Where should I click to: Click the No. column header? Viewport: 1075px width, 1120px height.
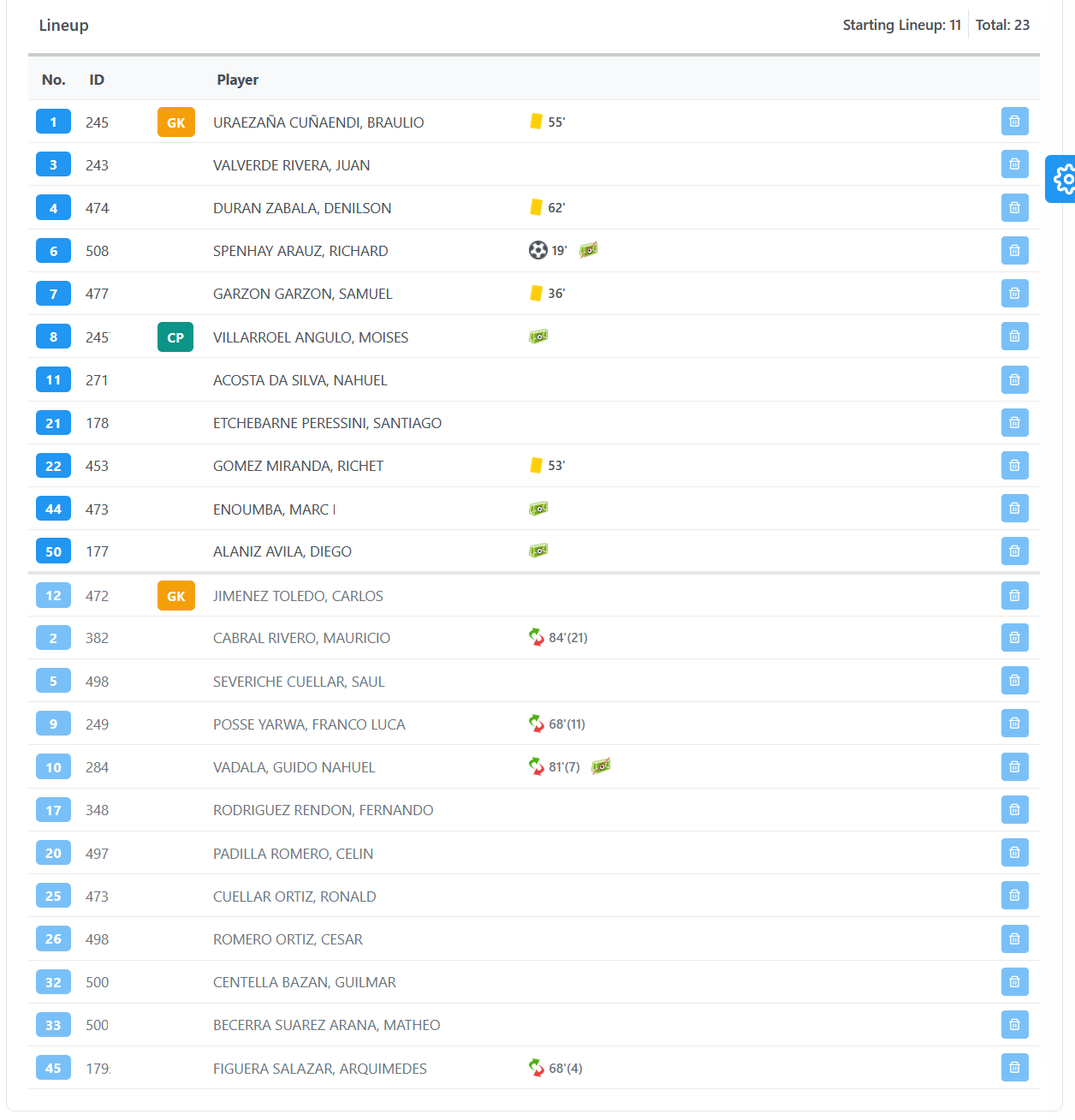pos(53,80)
